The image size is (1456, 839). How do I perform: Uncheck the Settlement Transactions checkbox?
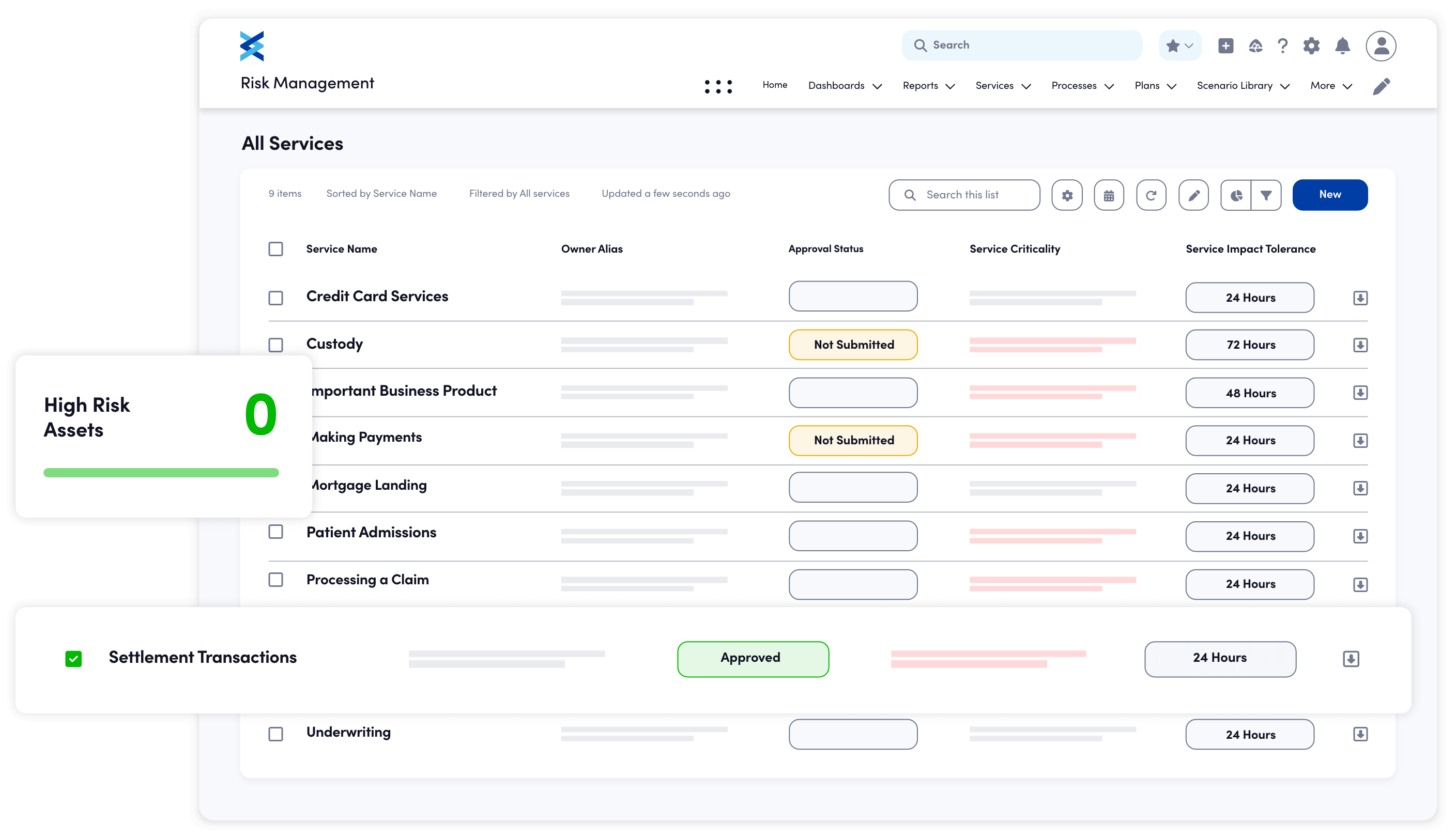point(73,658)
